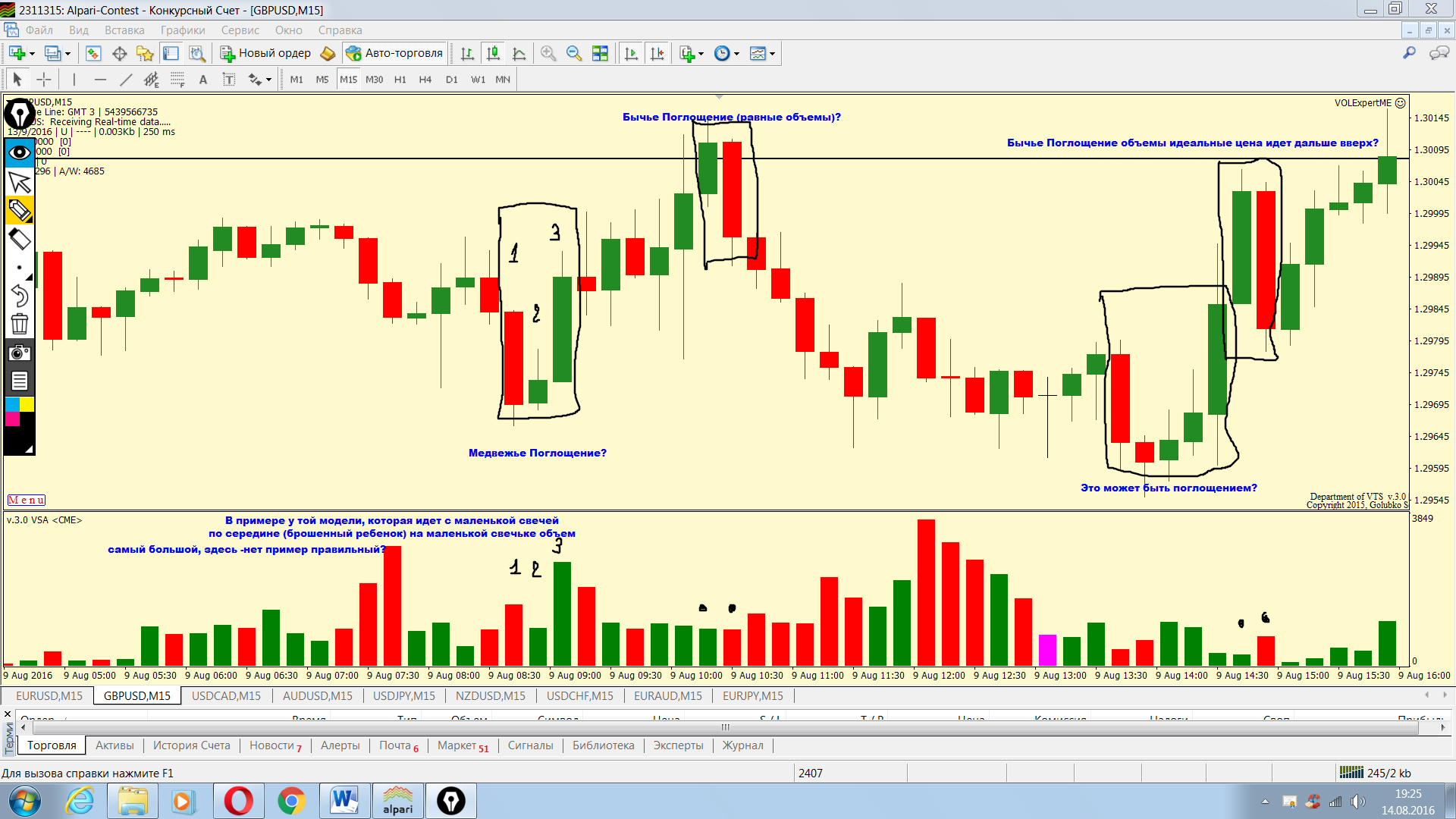Open the Сервис menu
Viewport: 1456px width, 819px height.
tap(240, 30)
